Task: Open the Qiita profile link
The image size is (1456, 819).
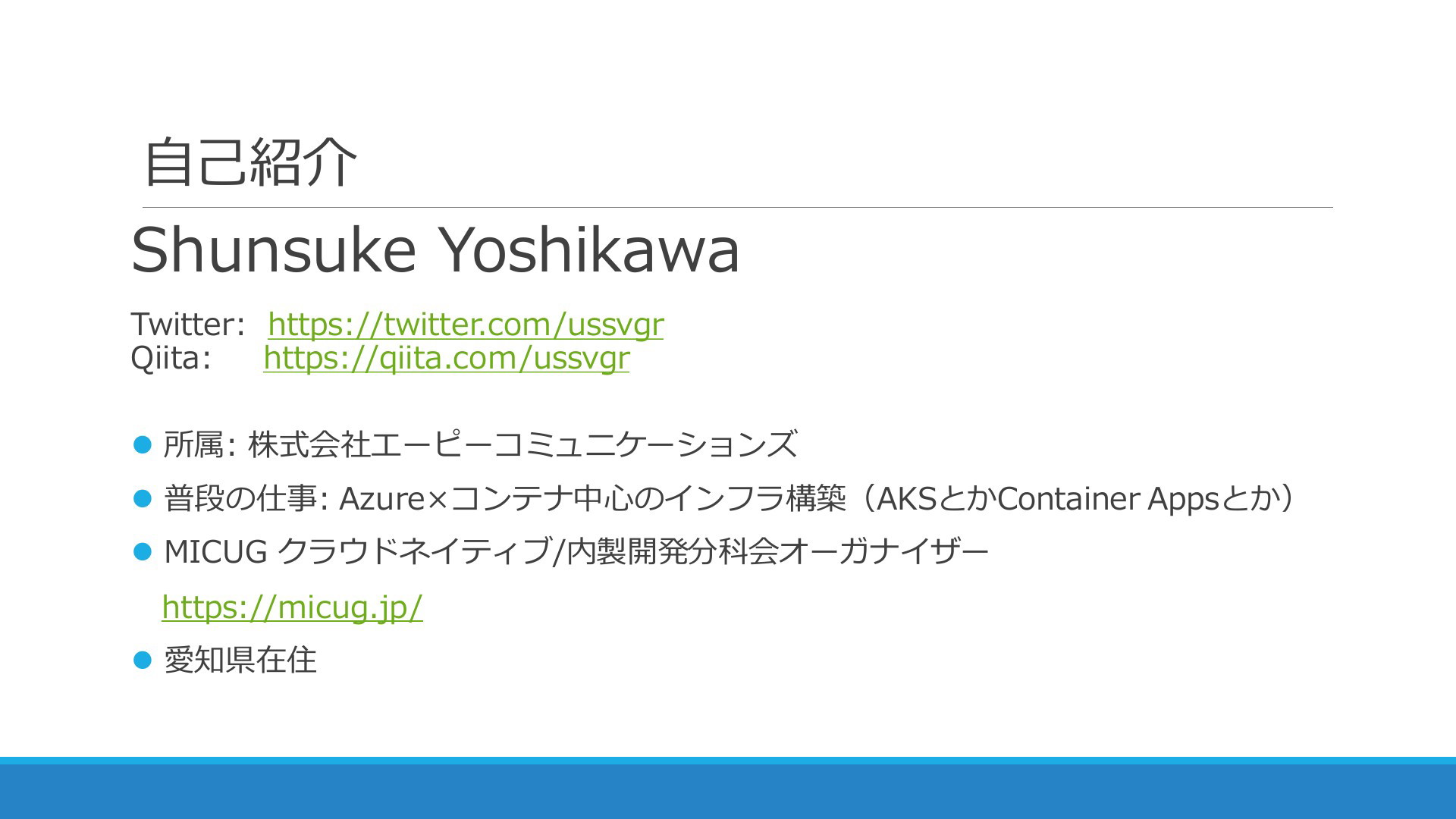Action: 447,358
